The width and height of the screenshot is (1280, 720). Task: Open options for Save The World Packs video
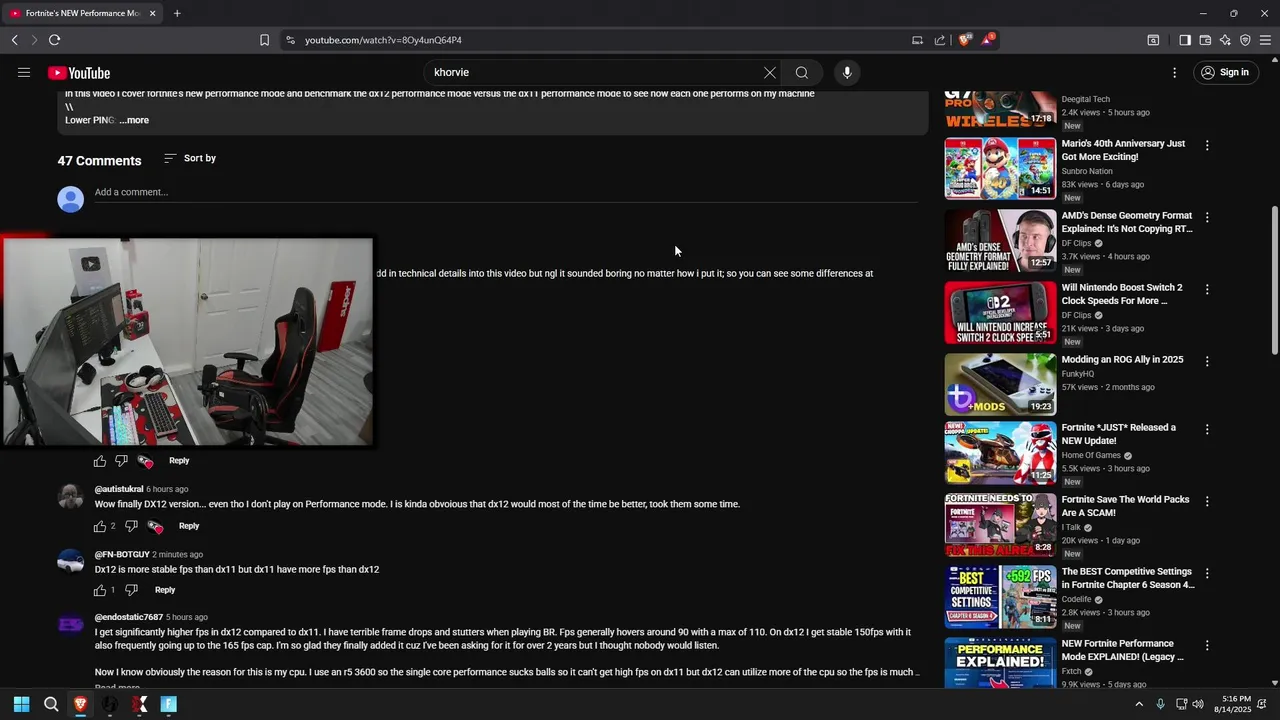point(1207,501)
